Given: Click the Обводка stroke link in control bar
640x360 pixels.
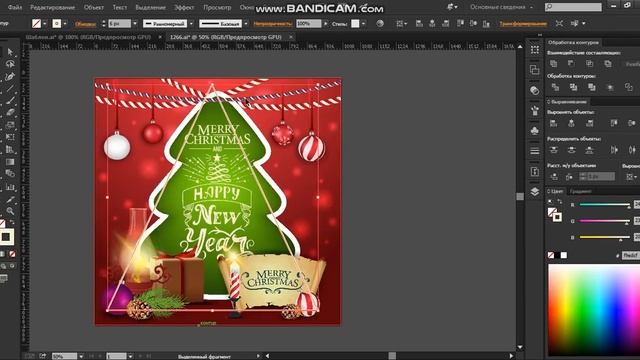Looking at the screenshot, I should click(x=85, y=24).
